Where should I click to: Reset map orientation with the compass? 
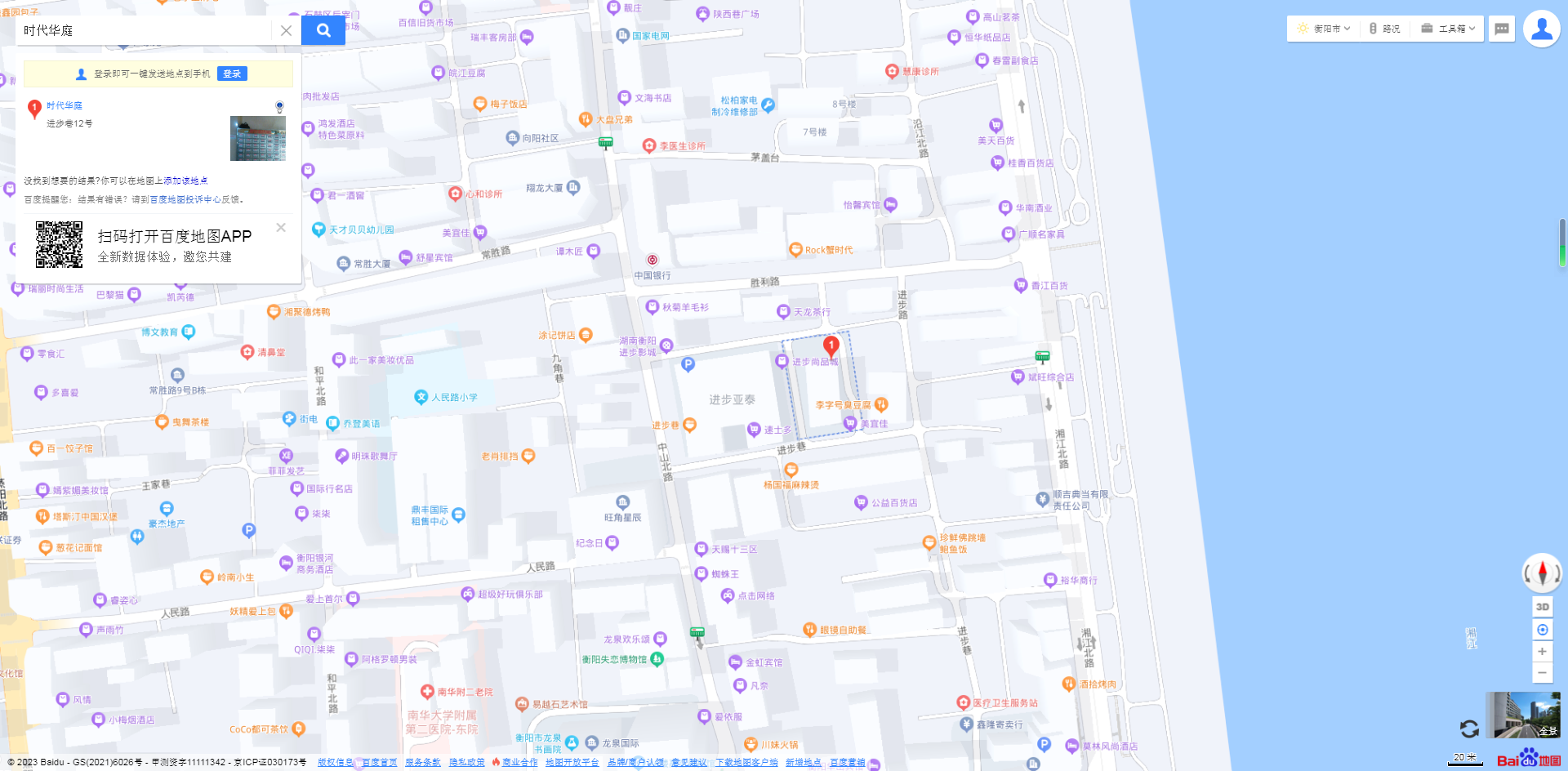1542,572
